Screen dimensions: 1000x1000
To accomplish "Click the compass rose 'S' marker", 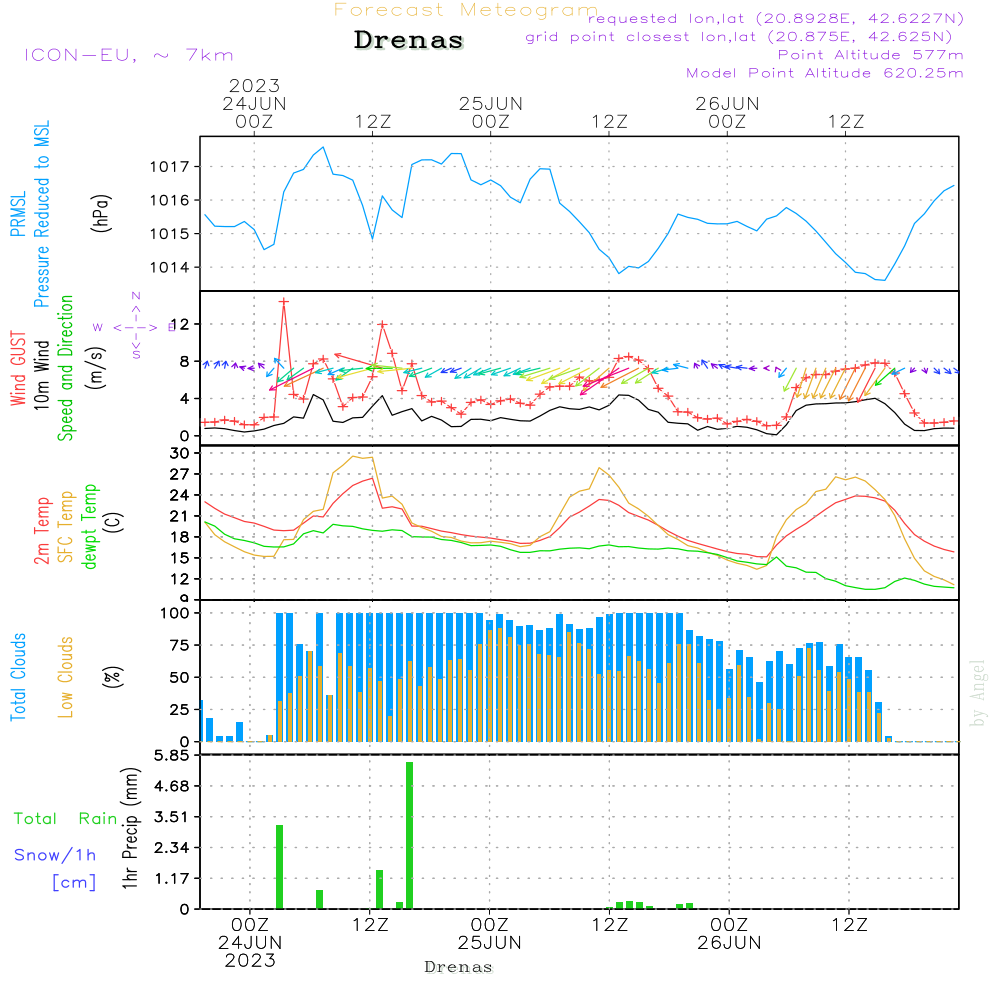I will pyautogui.click(x=136, y=354).
